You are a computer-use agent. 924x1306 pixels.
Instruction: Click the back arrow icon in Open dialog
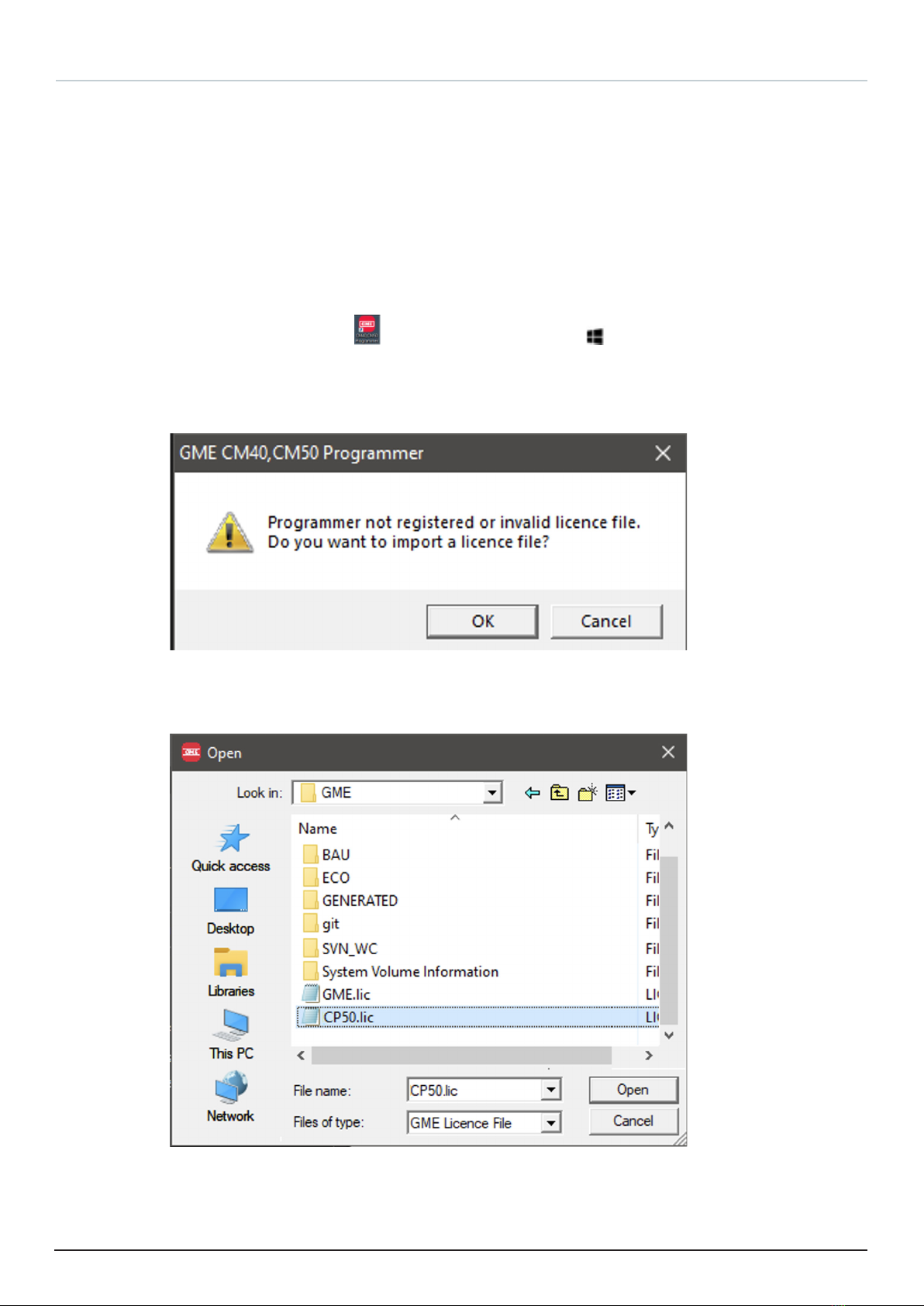(532, 793)
